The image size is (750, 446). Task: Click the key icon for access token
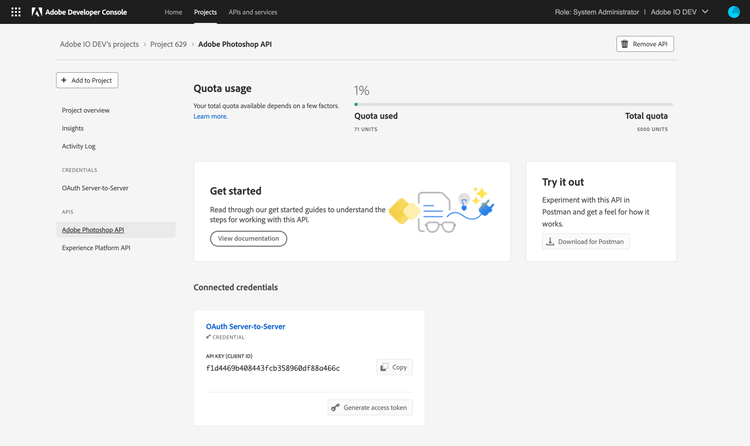click(336, 407)
